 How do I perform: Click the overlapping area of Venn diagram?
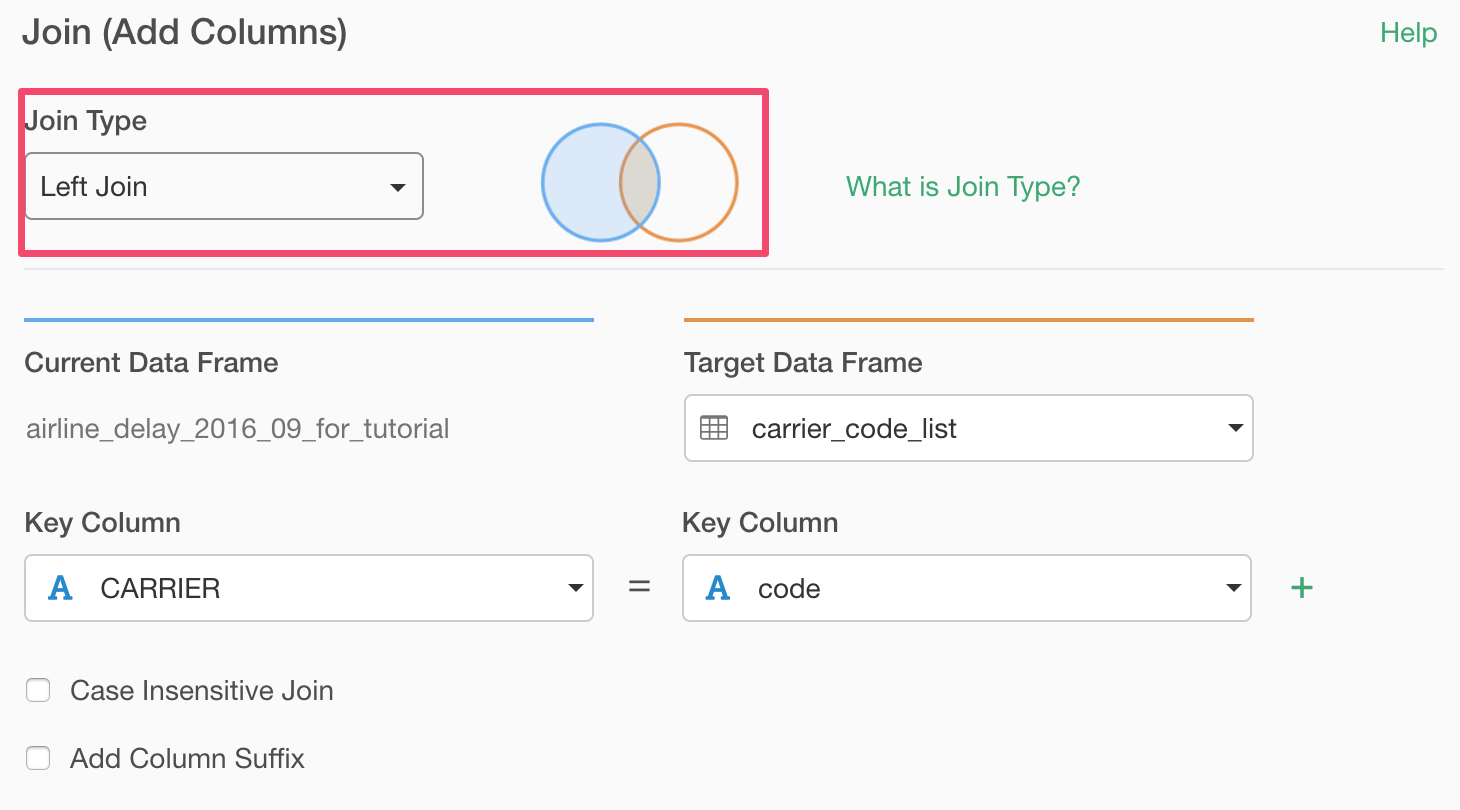640,183
